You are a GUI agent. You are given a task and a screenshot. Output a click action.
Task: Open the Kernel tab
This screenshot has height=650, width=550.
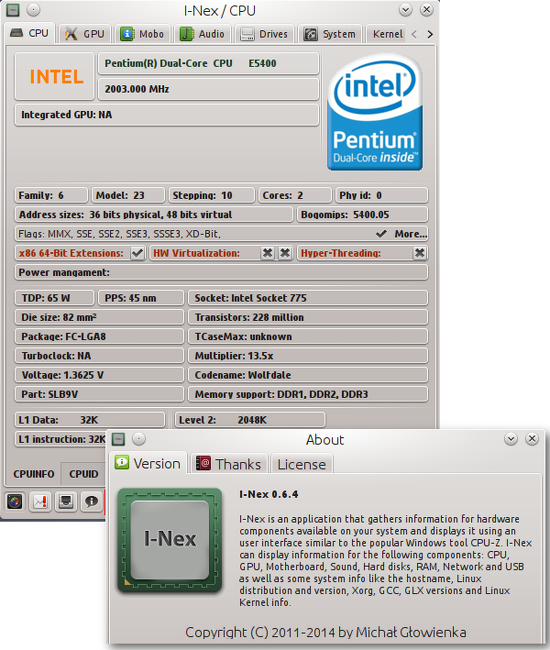(387, 34)
